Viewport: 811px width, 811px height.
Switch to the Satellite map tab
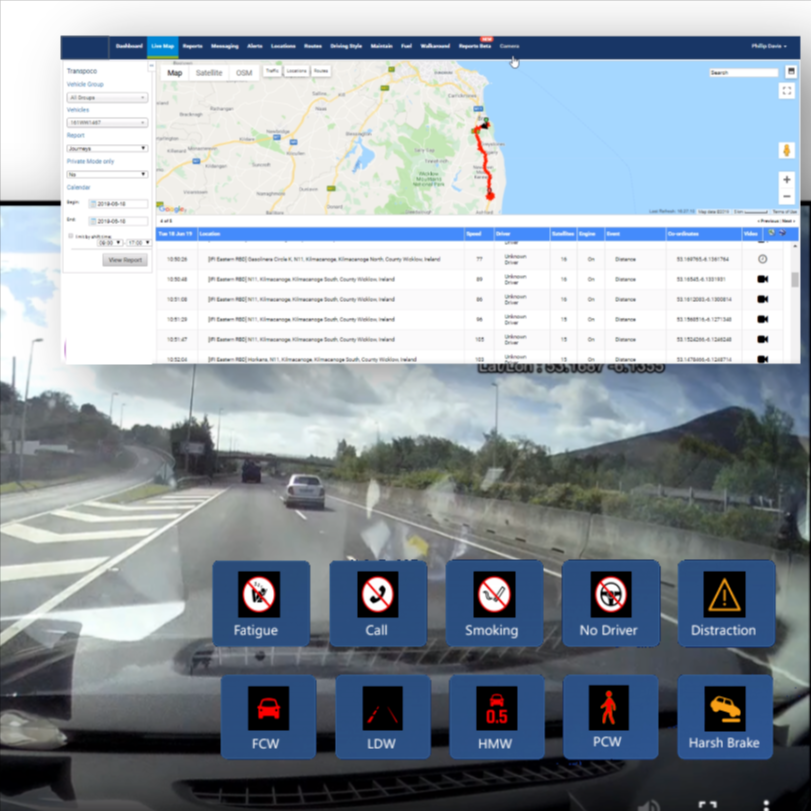[x=210, y=73]
